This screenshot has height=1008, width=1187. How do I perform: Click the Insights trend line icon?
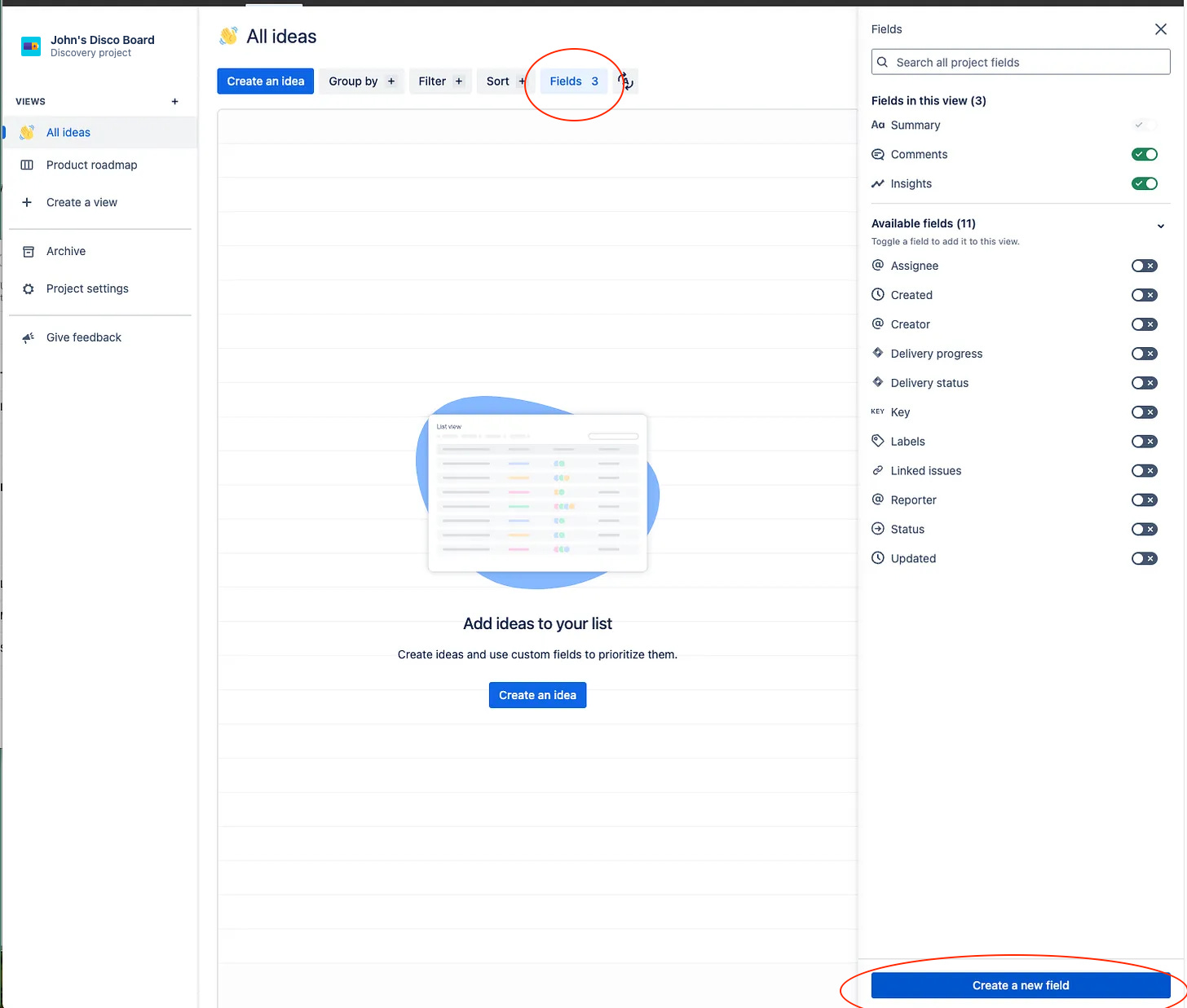(878, 184)
